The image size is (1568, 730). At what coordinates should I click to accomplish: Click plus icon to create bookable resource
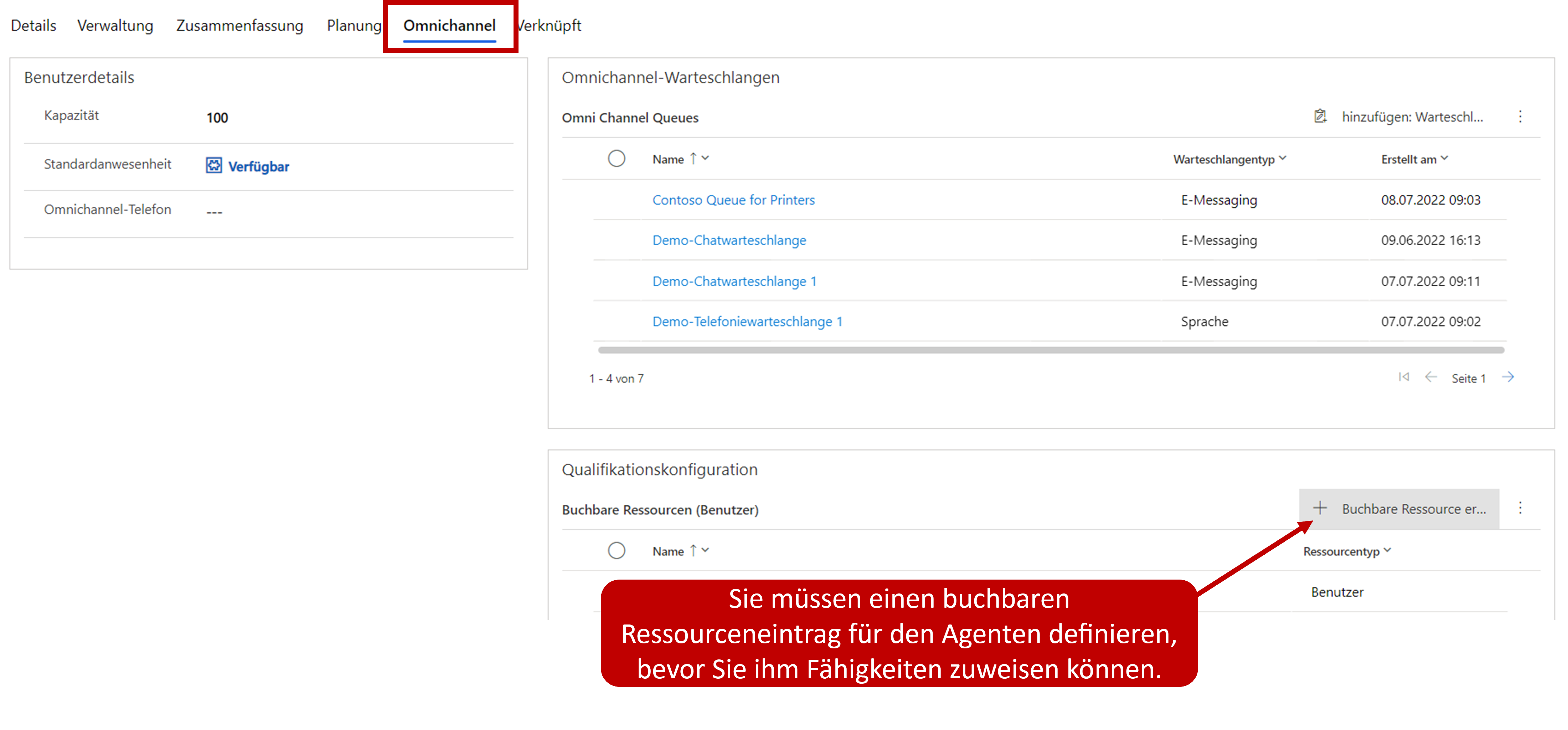[x=1320, y=508]
